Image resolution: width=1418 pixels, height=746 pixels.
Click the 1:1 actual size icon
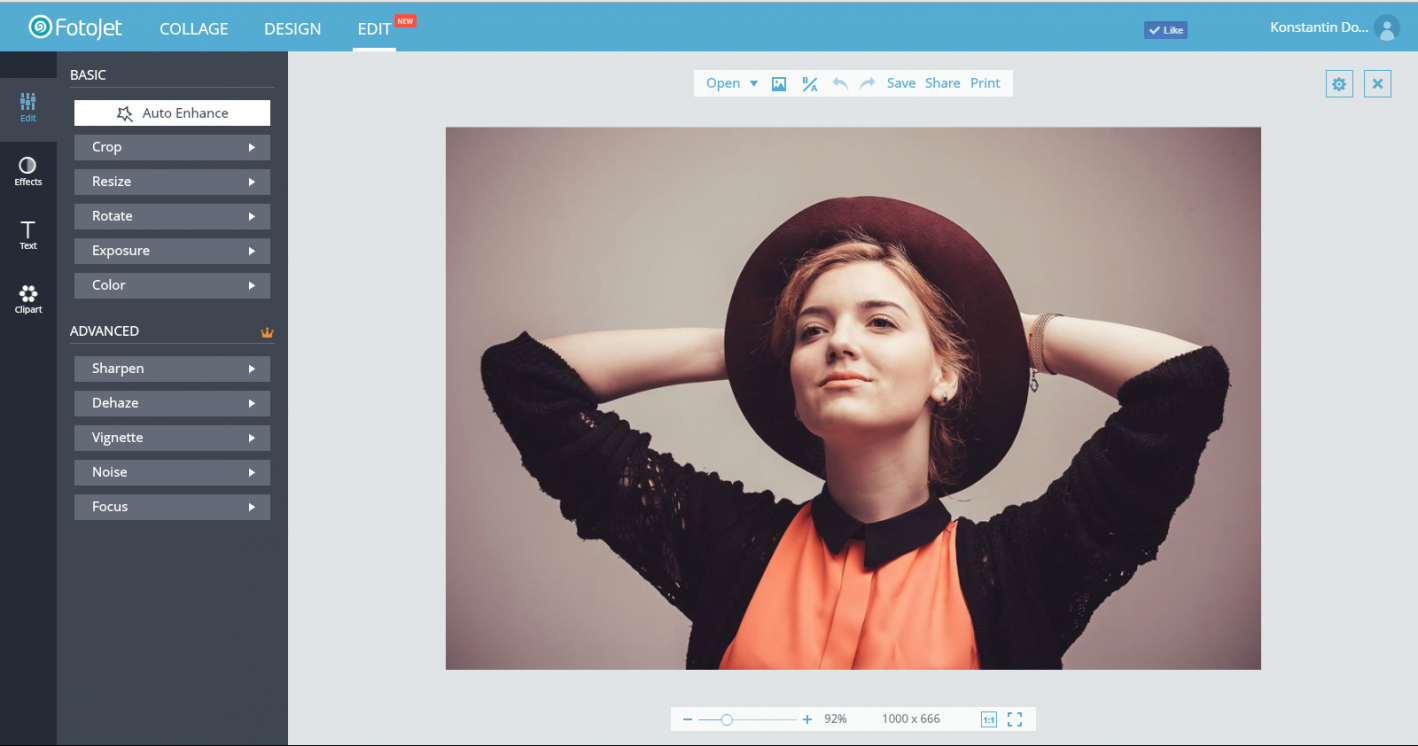[x=988, y=719]
